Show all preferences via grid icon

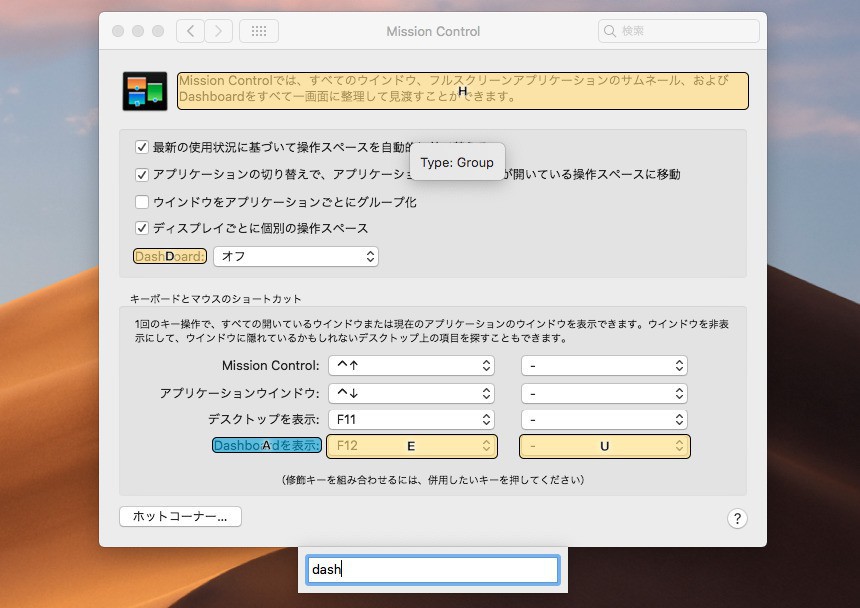pyautogui.click(x=258, y=31)
